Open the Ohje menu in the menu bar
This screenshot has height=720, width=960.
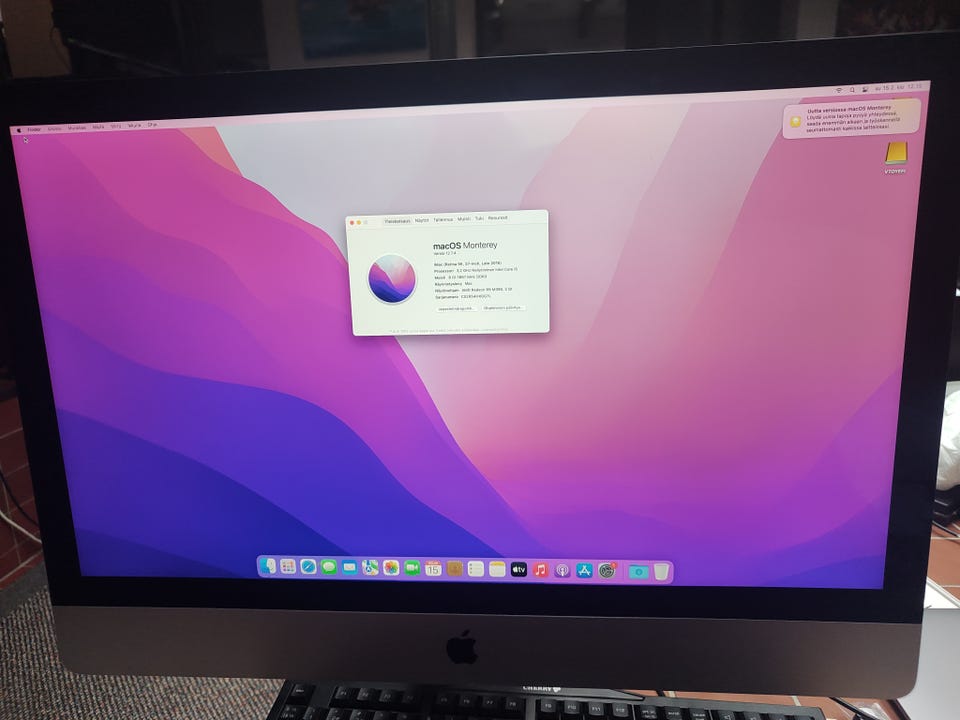pos(152,125)
